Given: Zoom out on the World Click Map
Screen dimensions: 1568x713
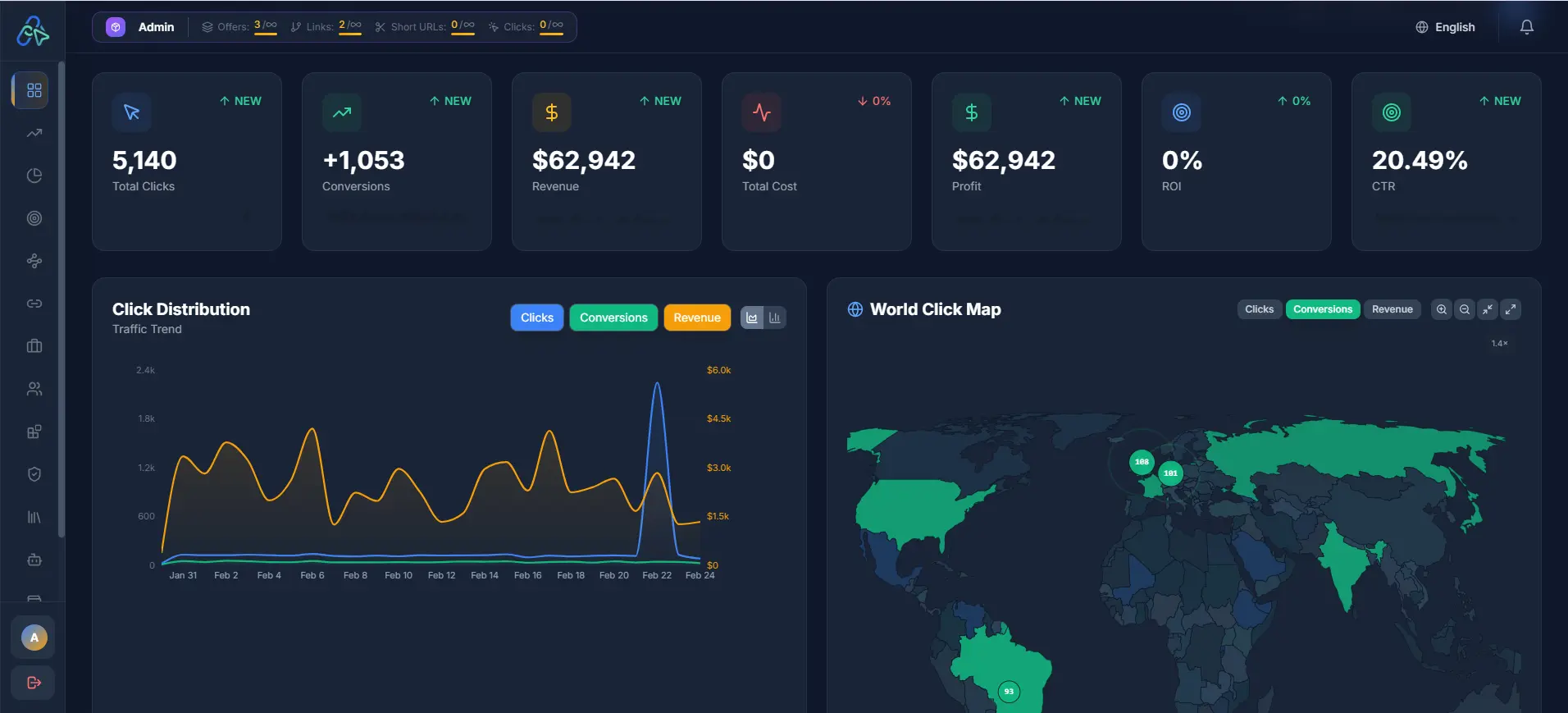Looking at the screenshot, I should pyautogui.click(x=1464, y=309).
